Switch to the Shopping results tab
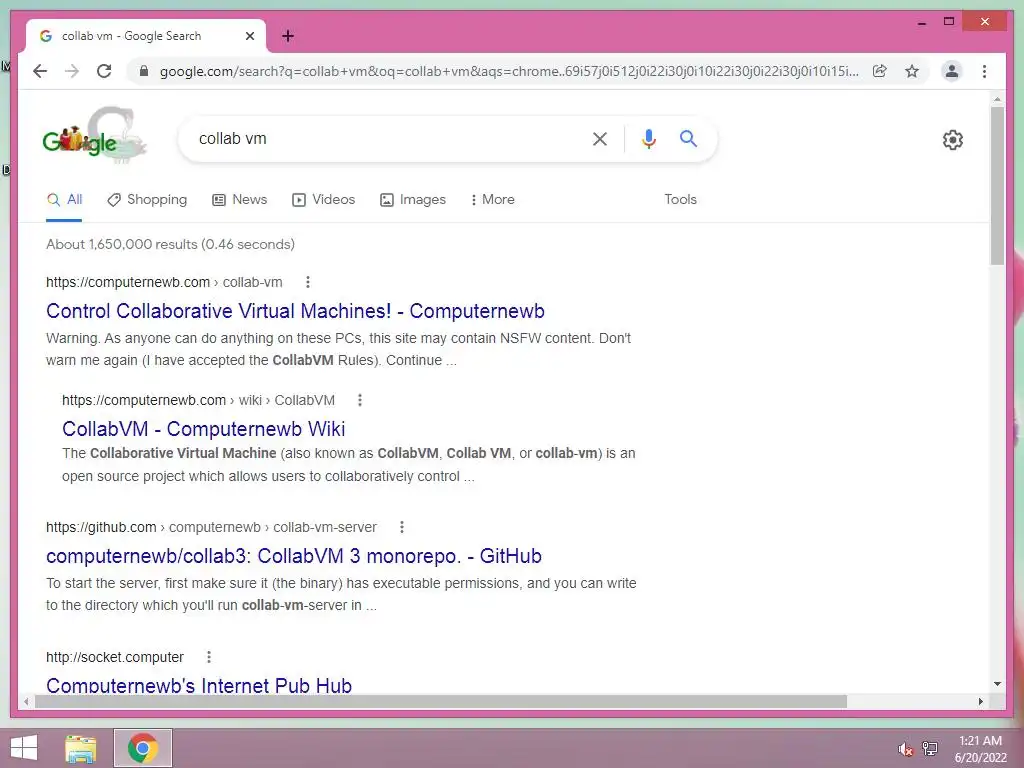This screenshot has height=768, width=1024. tap(147, 200)
